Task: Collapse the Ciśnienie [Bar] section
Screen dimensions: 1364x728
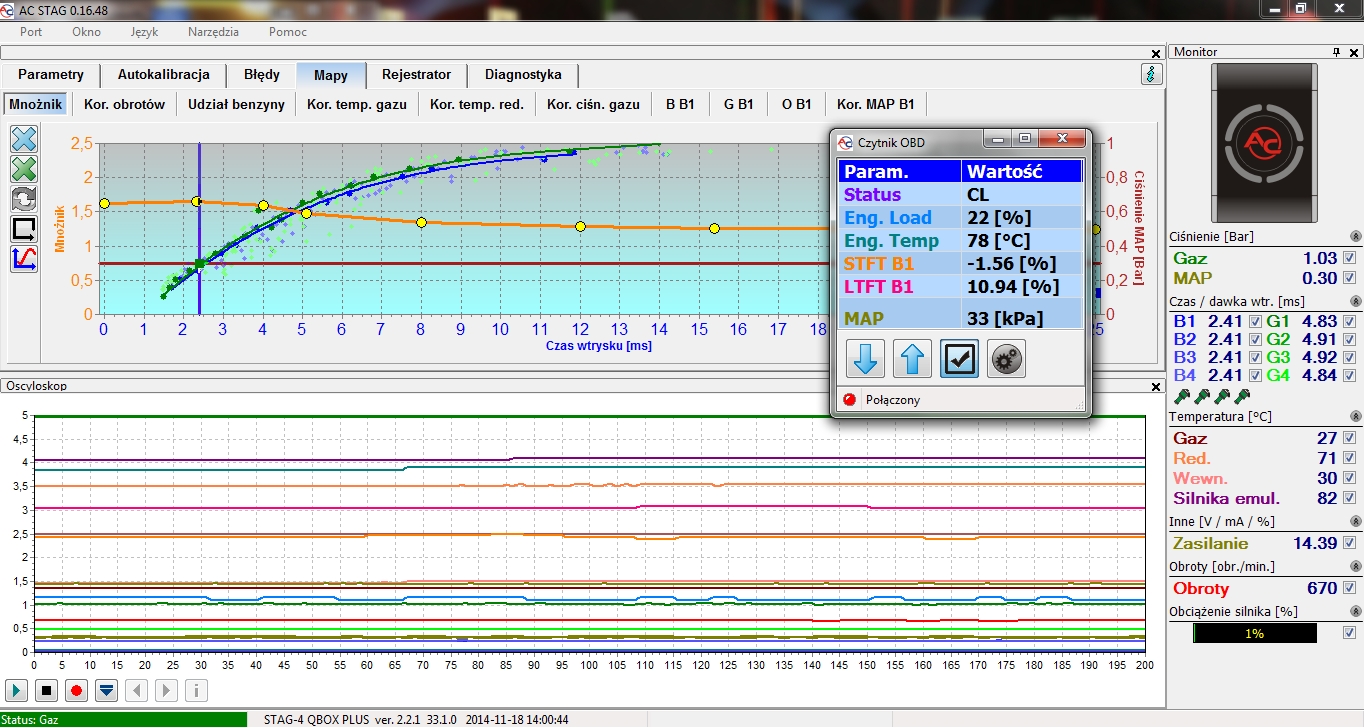Action: point(1355,237)
